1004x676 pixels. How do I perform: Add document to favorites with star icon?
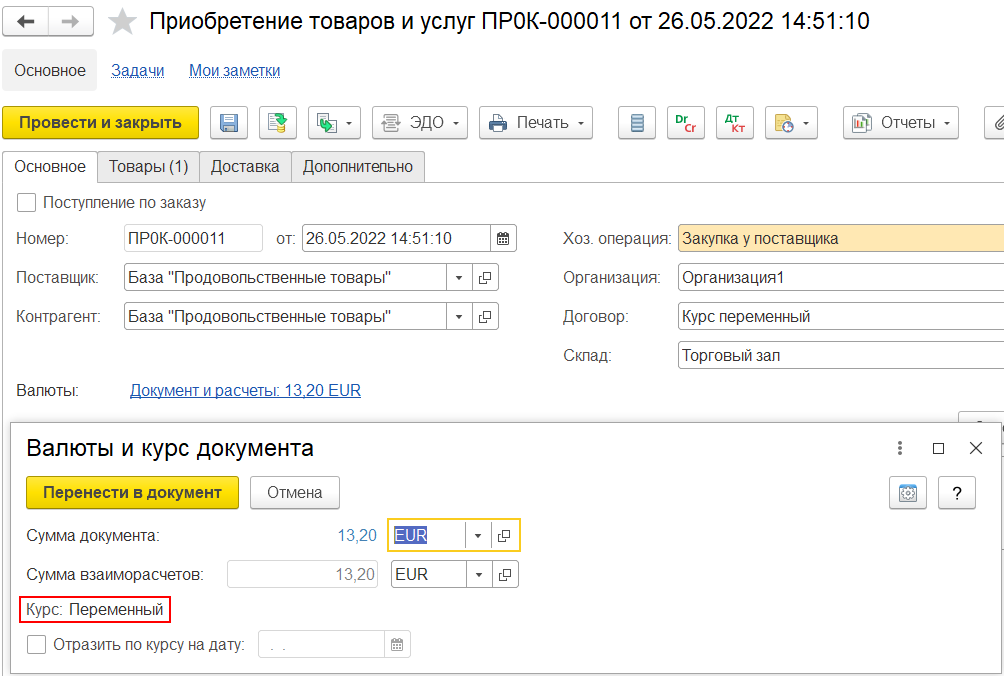pos(122,22)
